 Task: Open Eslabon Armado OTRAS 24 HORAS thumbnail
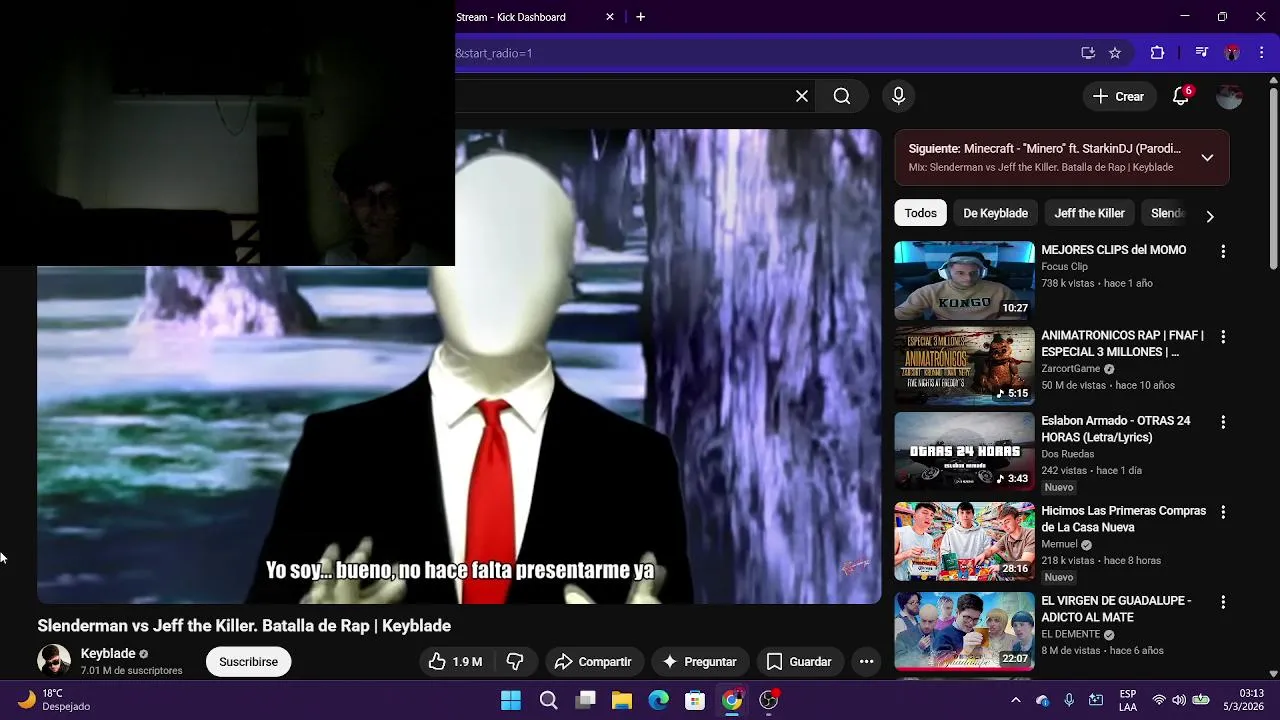point(964,451)
